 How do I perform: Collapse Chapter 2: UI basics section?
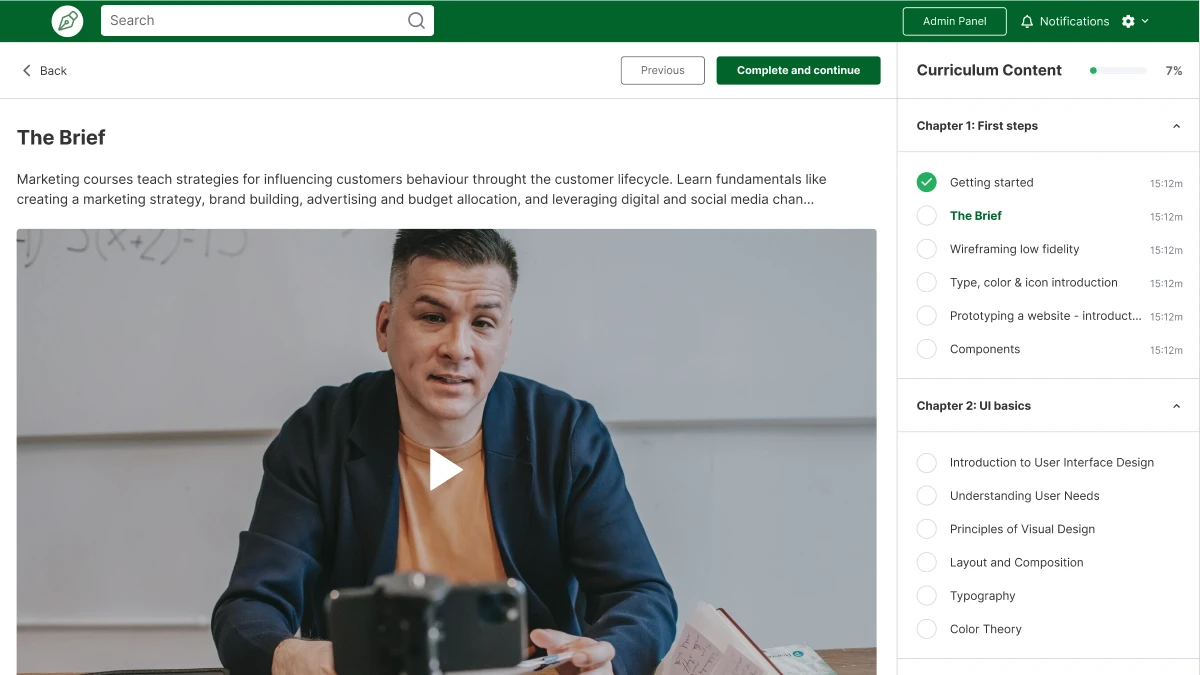click(1176, 406)
